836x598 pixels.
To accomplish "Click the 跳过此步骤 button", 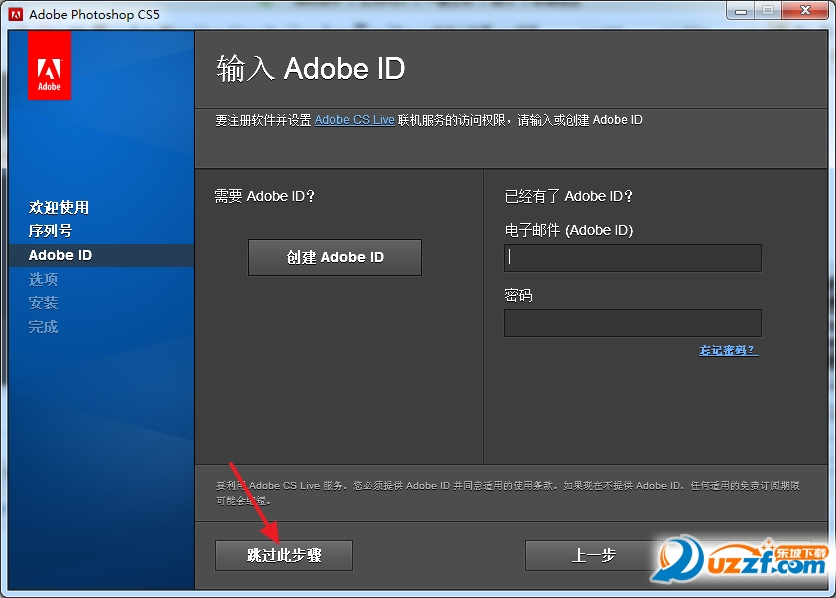I will 284,555.
